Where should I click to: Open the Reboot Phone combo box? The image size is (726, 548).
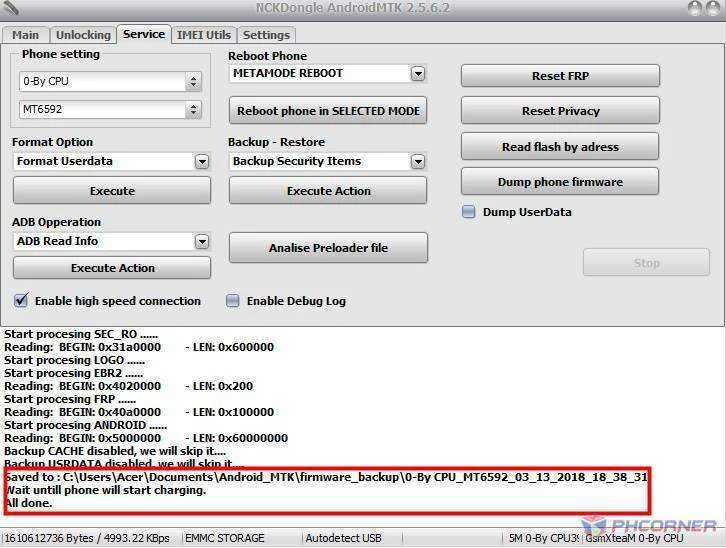point(327,74)
